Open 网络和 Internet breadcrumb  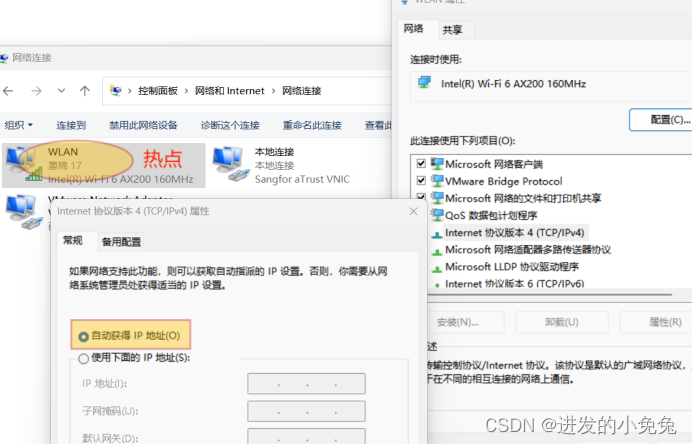[x=229, y=91]
